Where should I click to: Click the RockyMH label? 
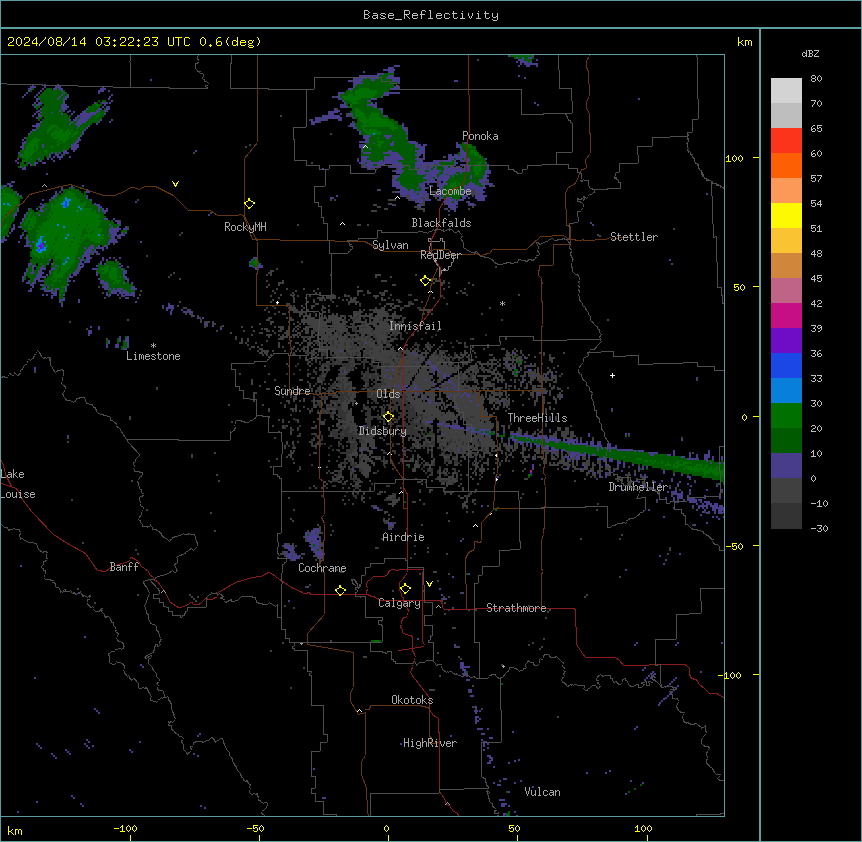245,227
